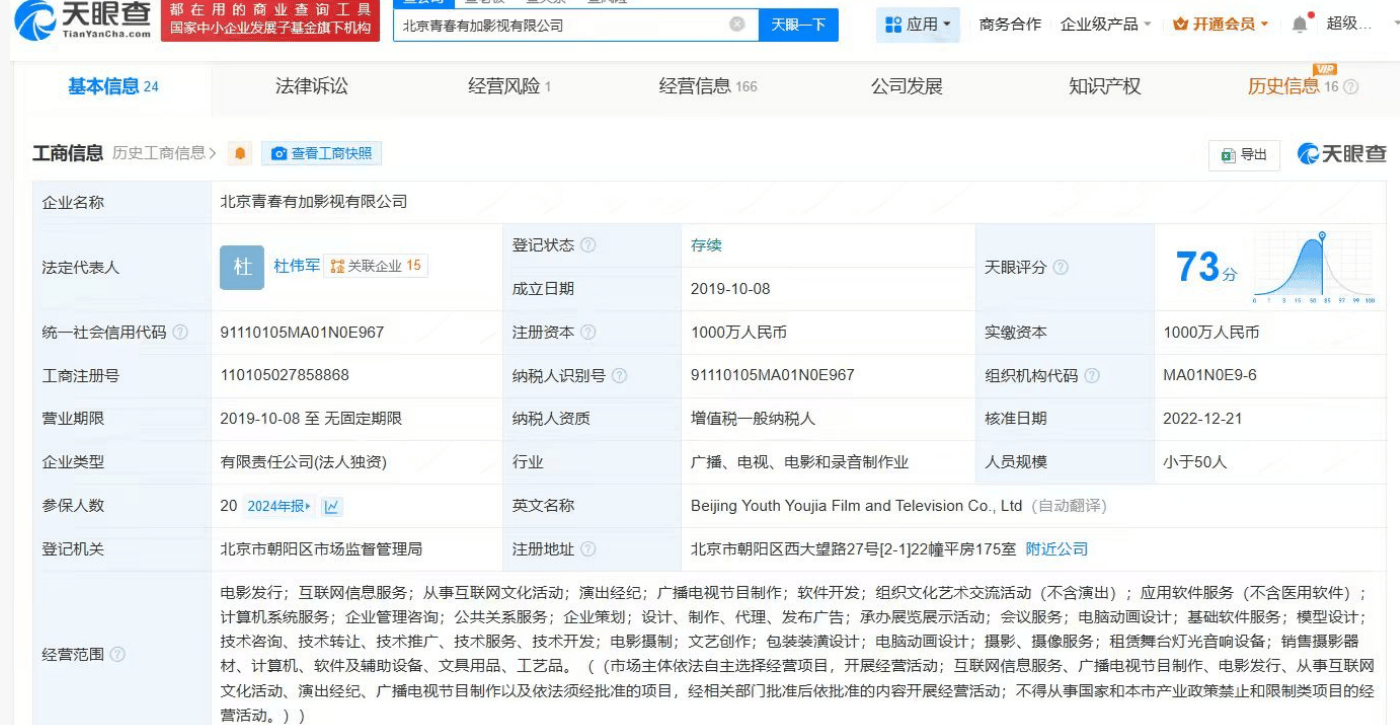Click the 查看工商快照 button
This screenshot has width=1400, height=725.
pyautogui.click(x=321, y=154)
